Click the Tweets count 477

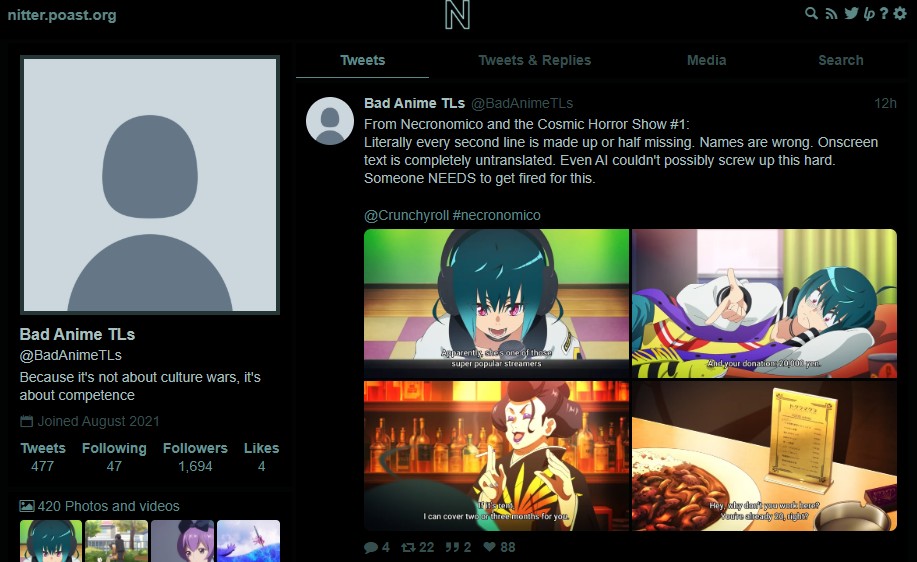[42, 466]
